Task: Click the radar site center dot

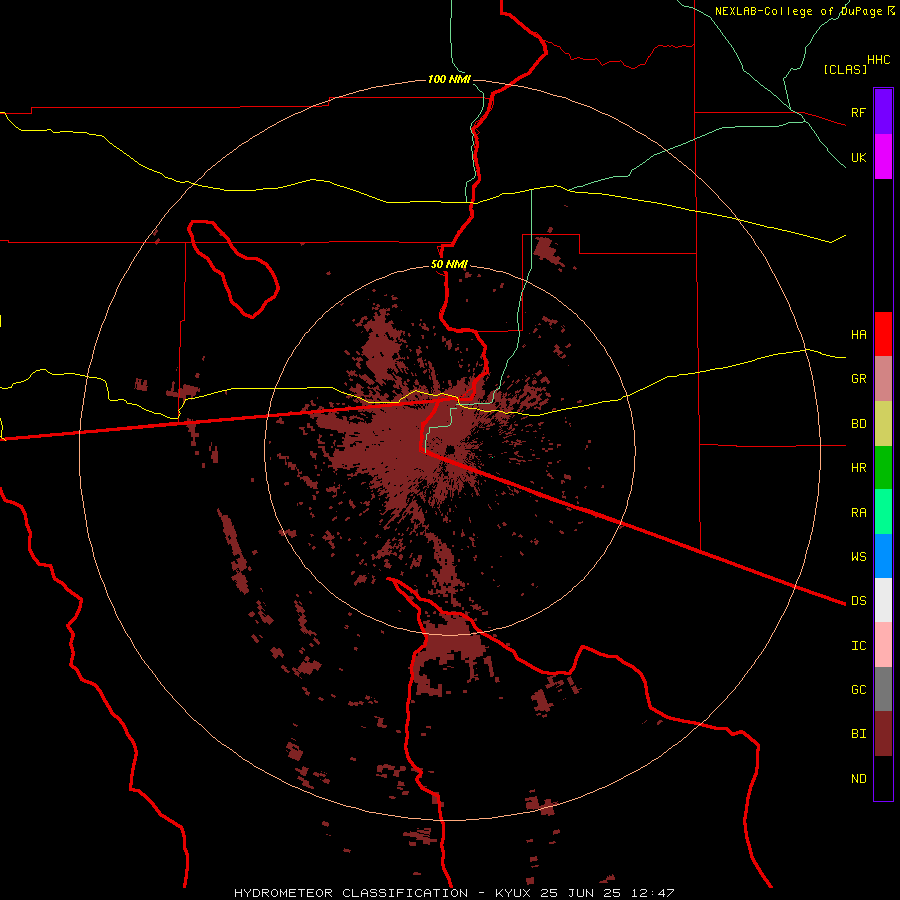Action: coord(450,450)
